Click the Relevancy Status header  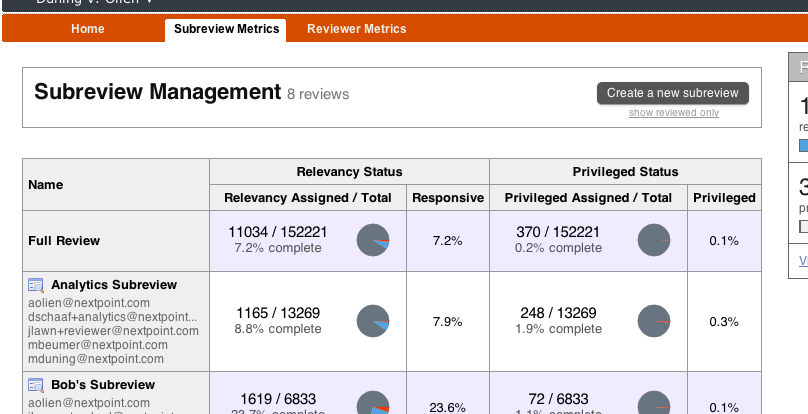coord(349,172)
